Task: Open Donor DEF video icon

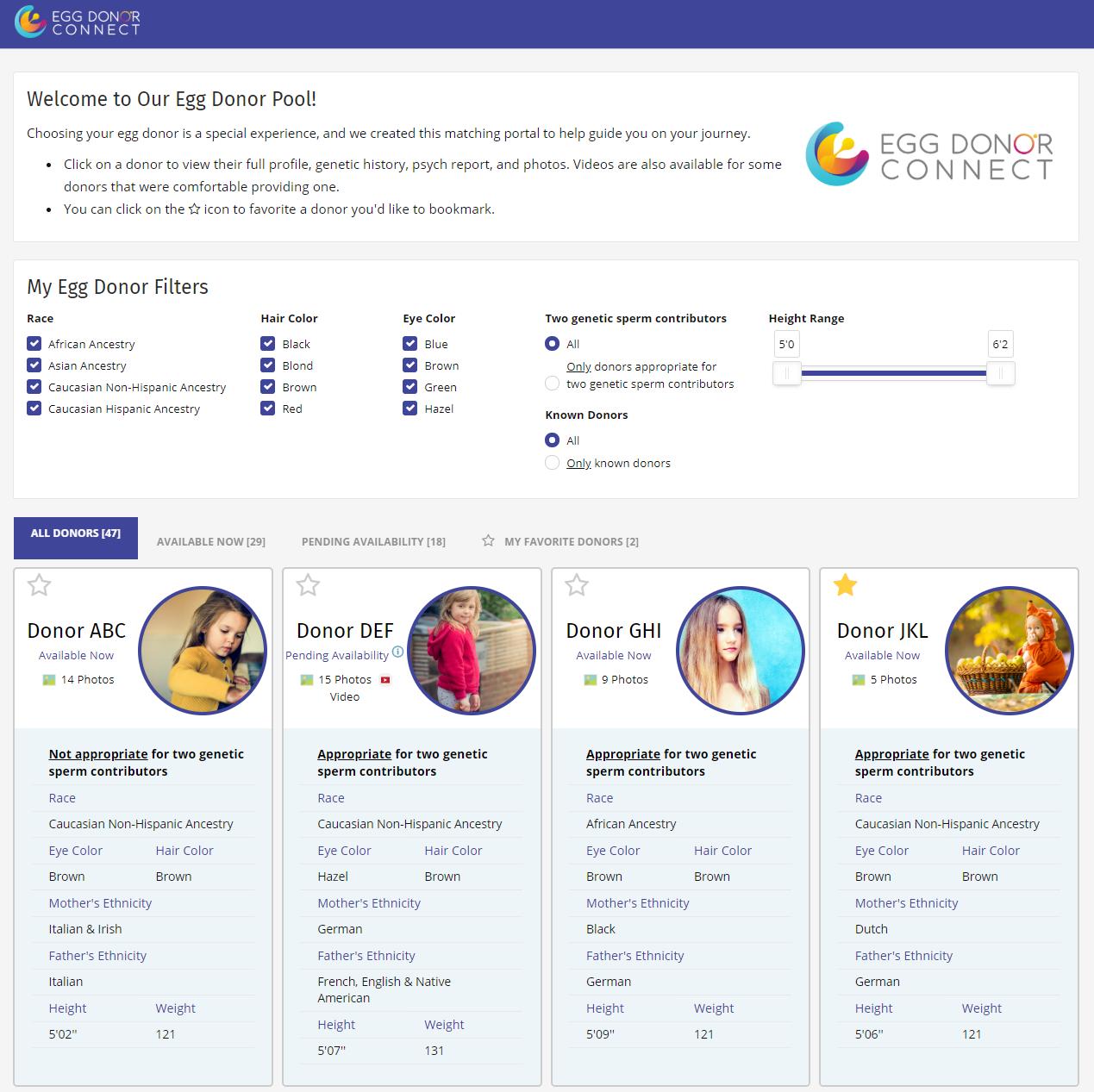Action: click(385, 680)
